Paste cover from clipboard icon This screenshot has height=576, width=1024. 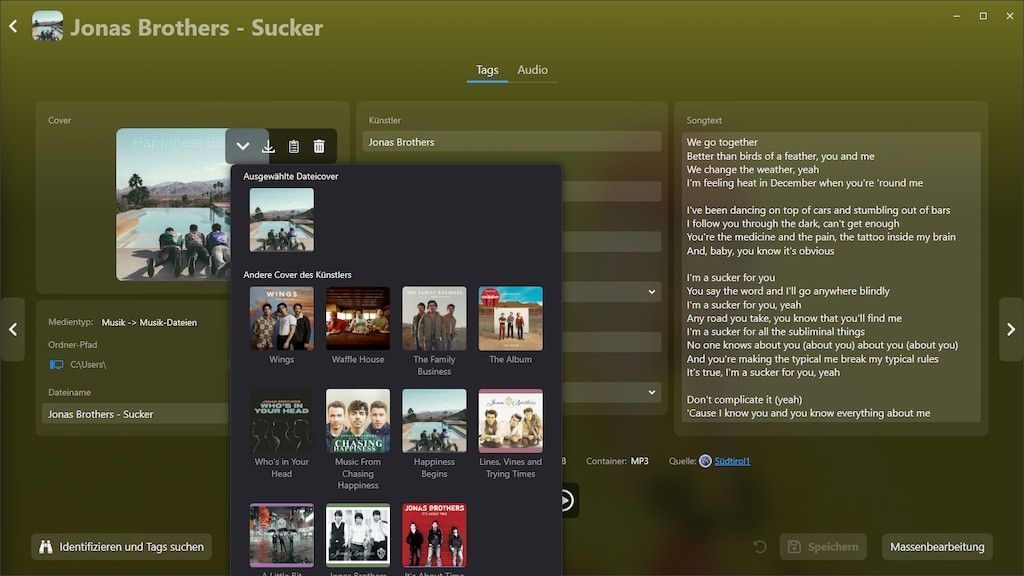pos(293,147)
